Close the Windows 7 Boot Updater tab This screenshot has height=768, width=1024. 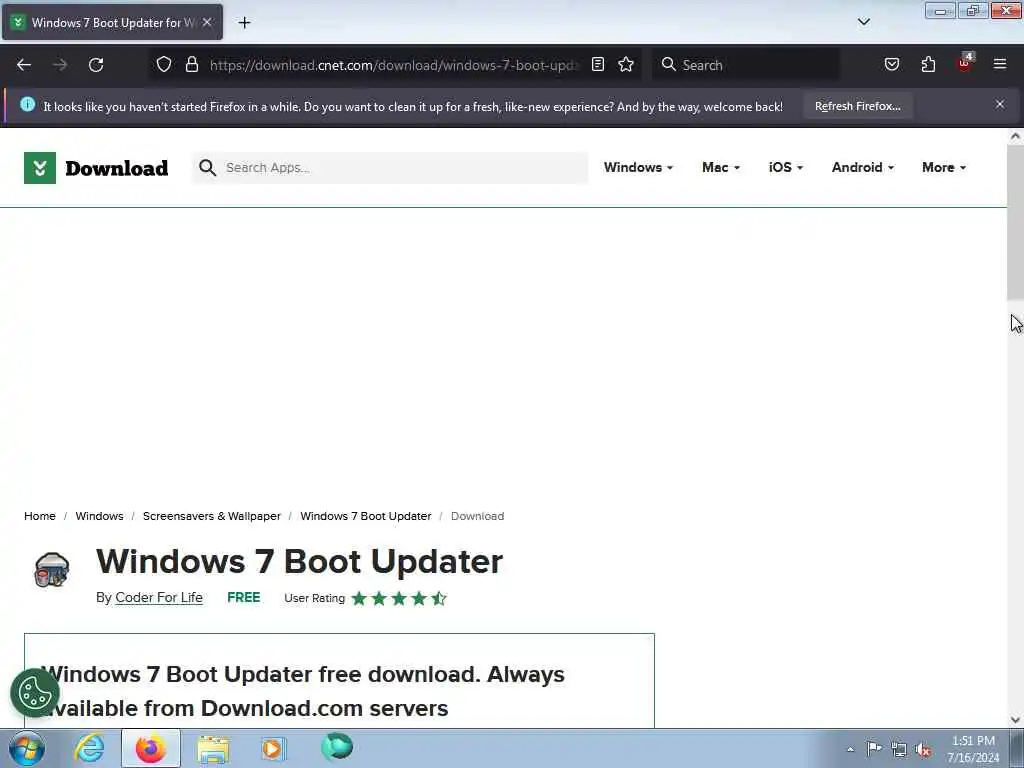pyautogui.click(x=207, y=22)
